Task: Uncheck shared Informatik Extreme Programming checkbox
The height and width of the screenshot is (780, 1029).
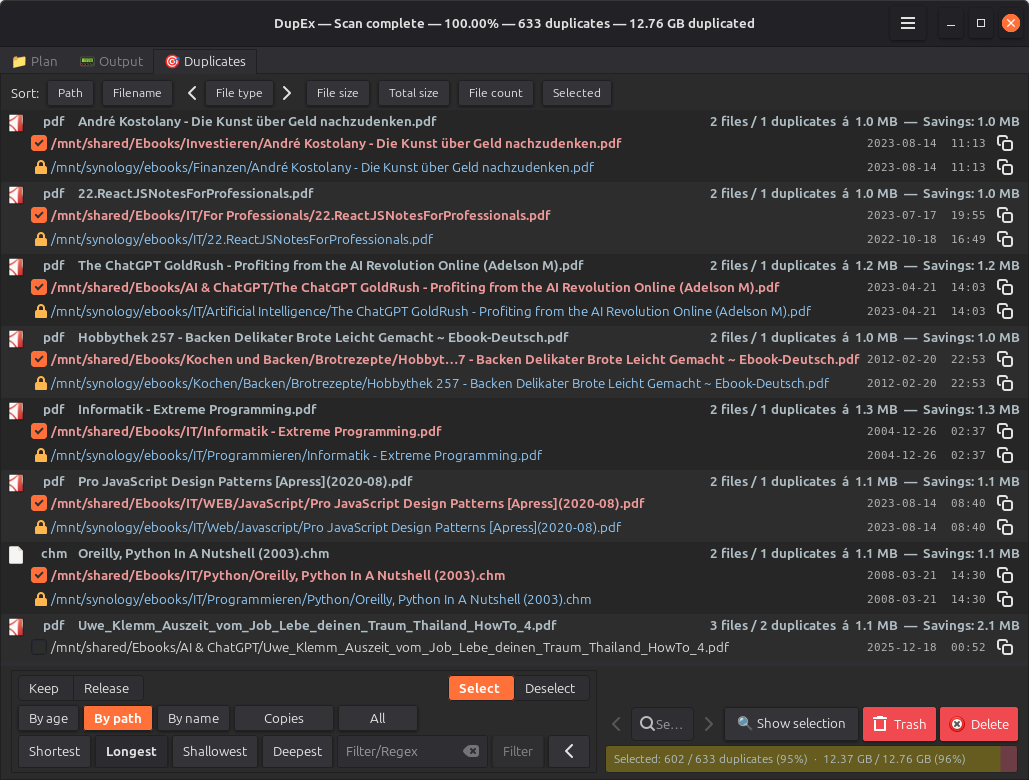Action: tap(39, 432)
